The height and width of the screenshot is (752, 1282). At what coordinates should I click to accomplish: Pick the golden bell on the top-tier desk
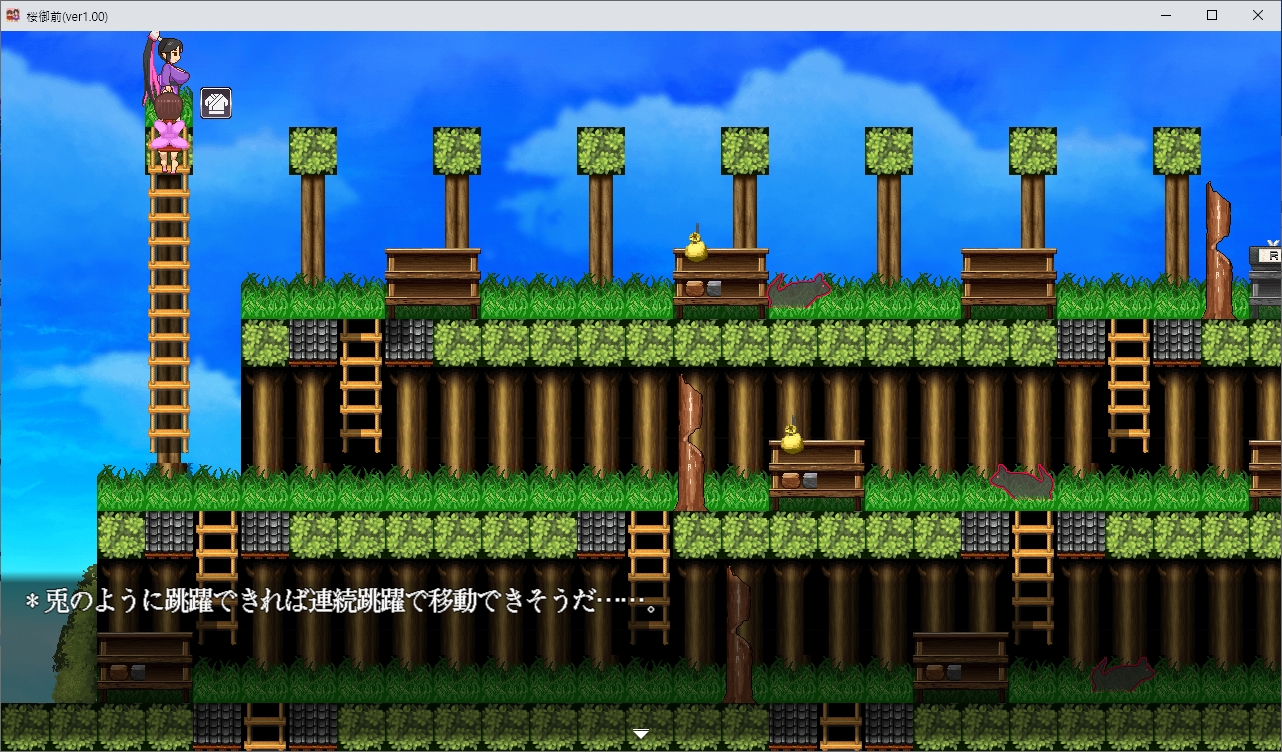click(696, 244)
